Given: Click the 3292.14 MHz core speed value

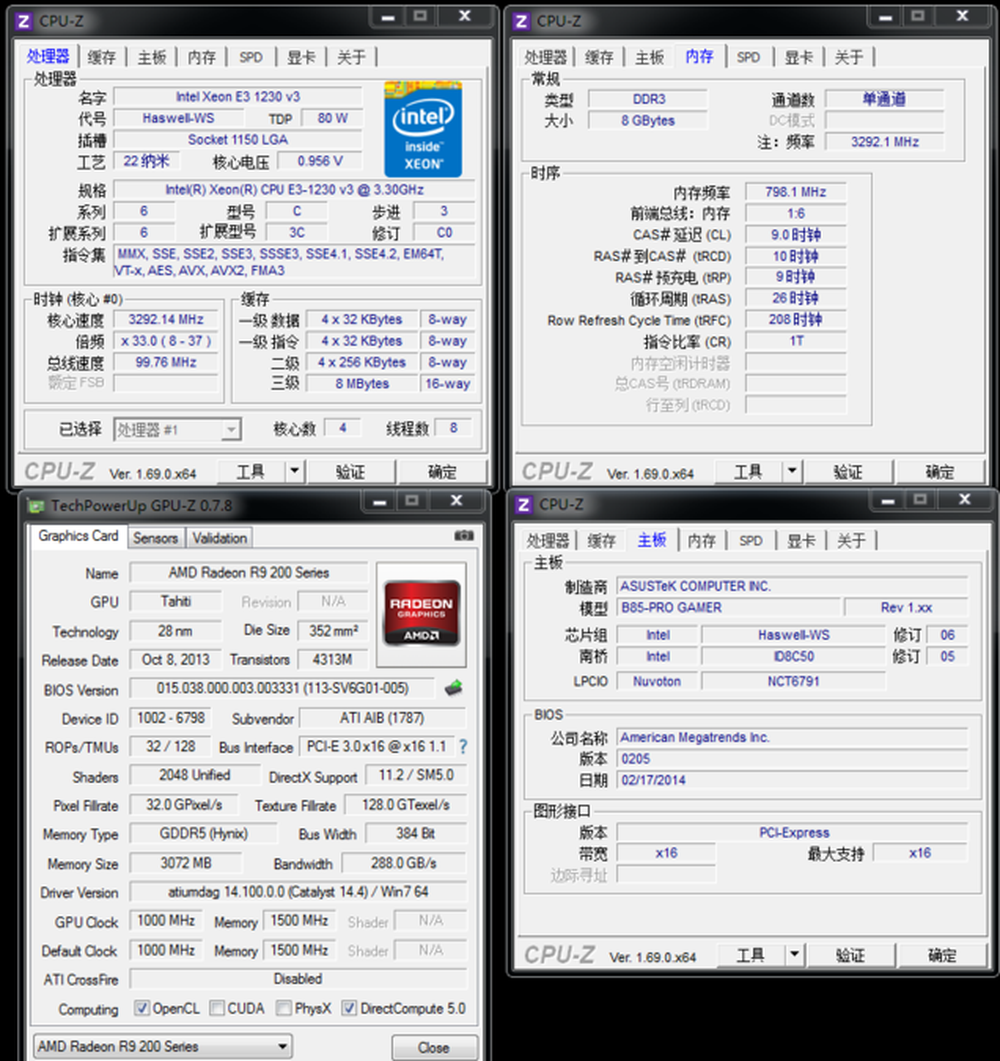Looking at the screenshot, I should (166, 319).
